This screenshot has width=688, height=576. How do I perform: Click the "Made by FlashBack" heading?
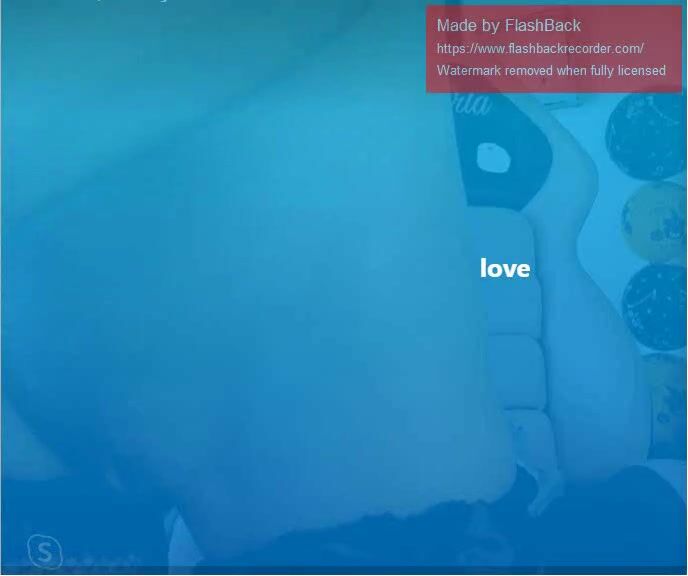[508, 26]
